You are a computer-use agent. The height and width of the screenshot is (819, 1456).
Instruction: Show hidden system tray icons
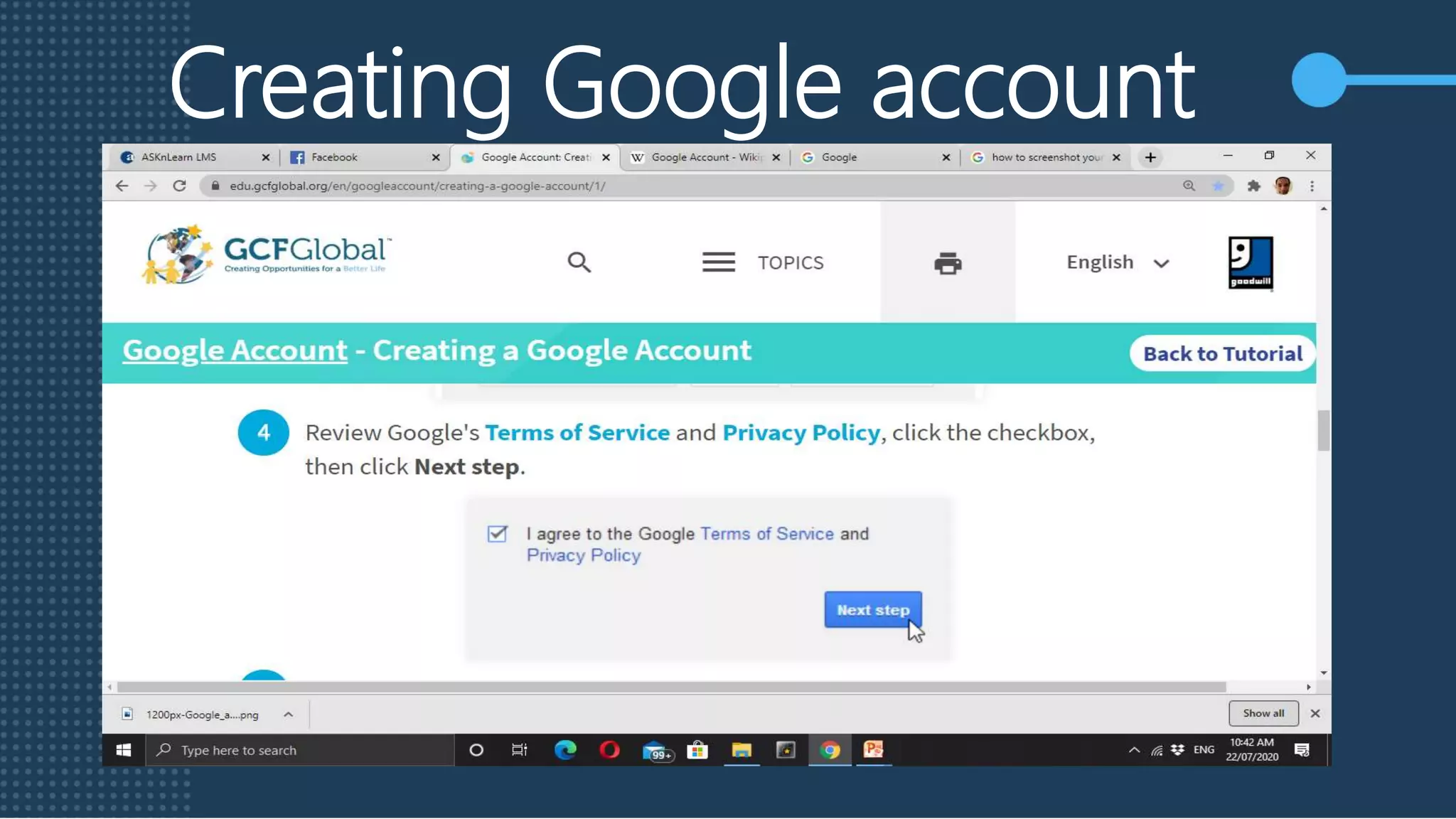(1134, 750)
